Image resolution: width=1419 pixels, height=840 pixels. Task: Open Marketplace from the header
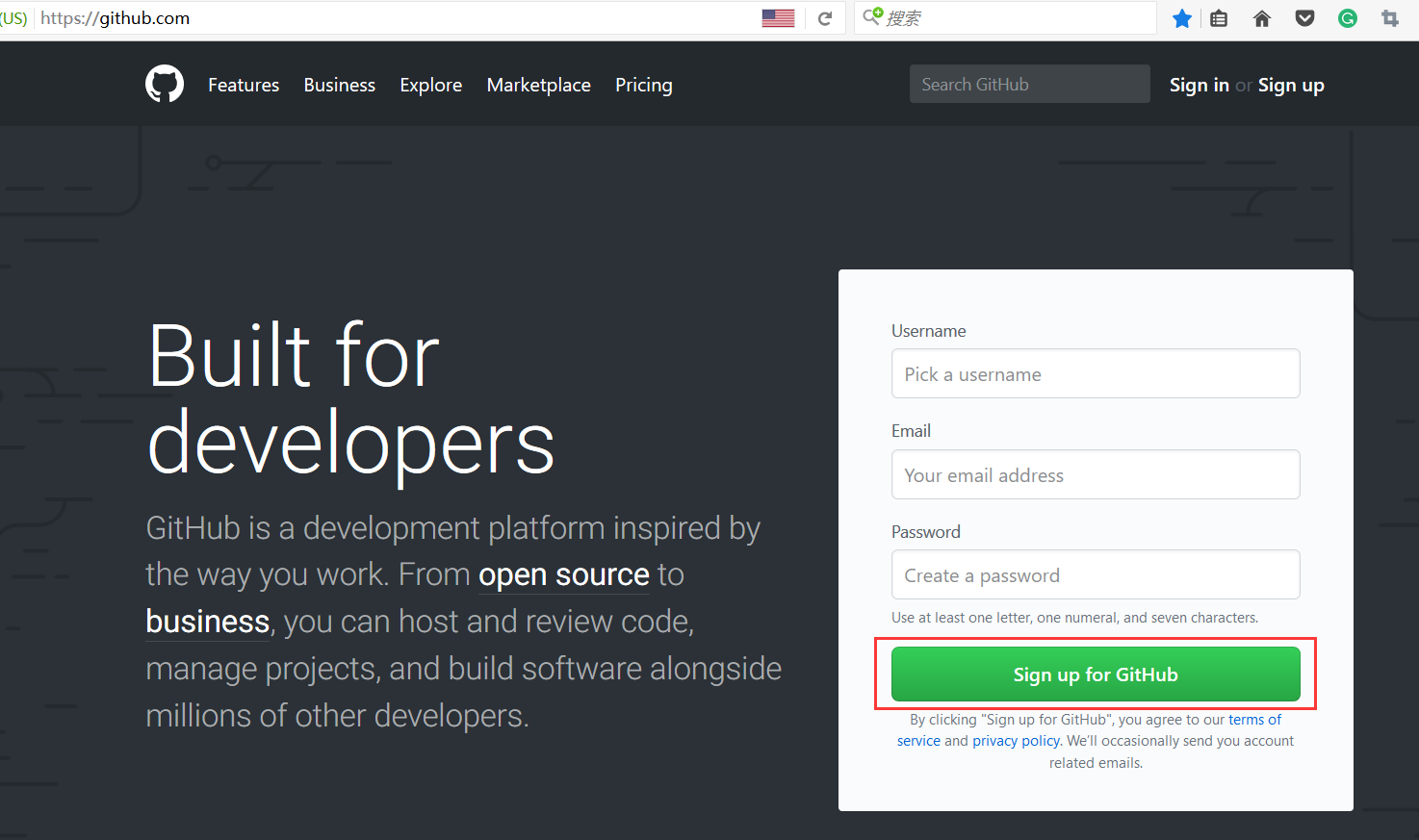point(539,85)
